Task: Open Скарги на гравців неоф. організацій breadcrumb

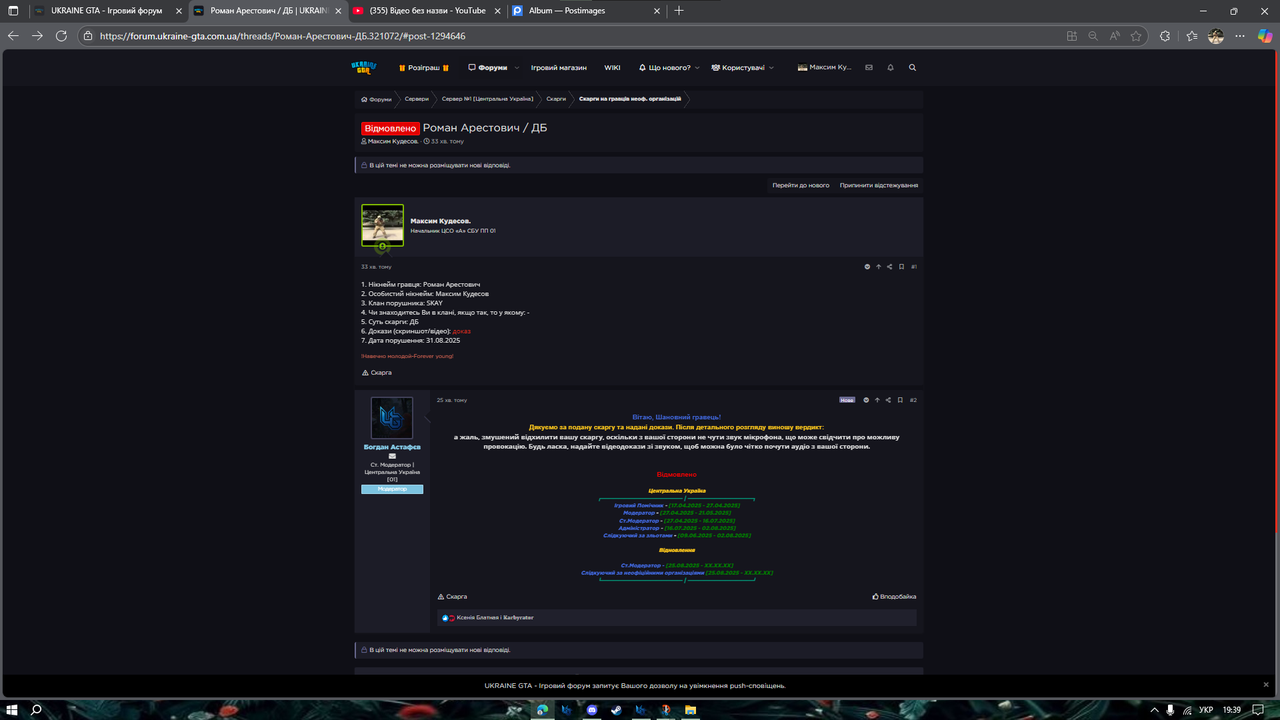Action: point(630,99)
